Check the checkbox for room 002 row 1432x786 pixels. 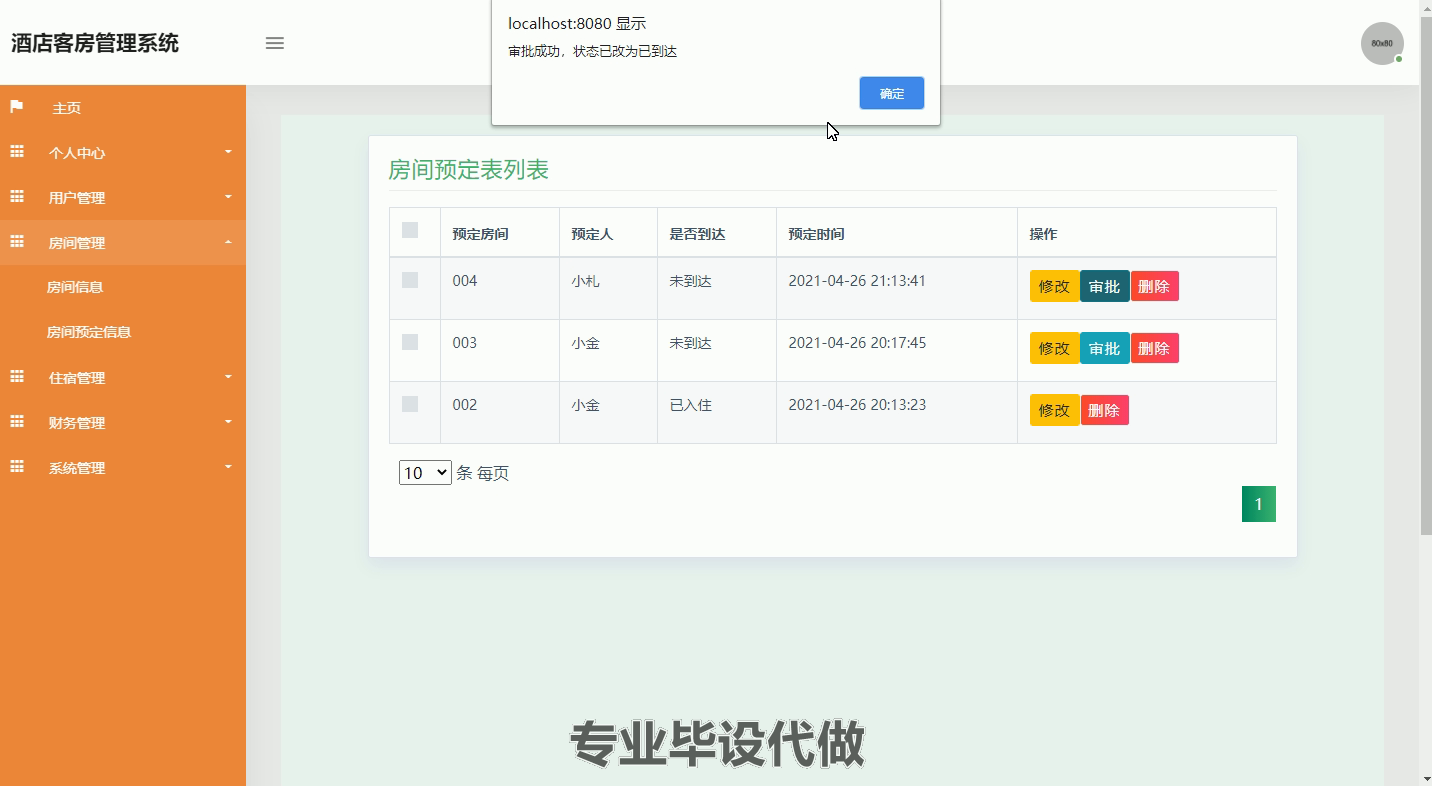410,404
